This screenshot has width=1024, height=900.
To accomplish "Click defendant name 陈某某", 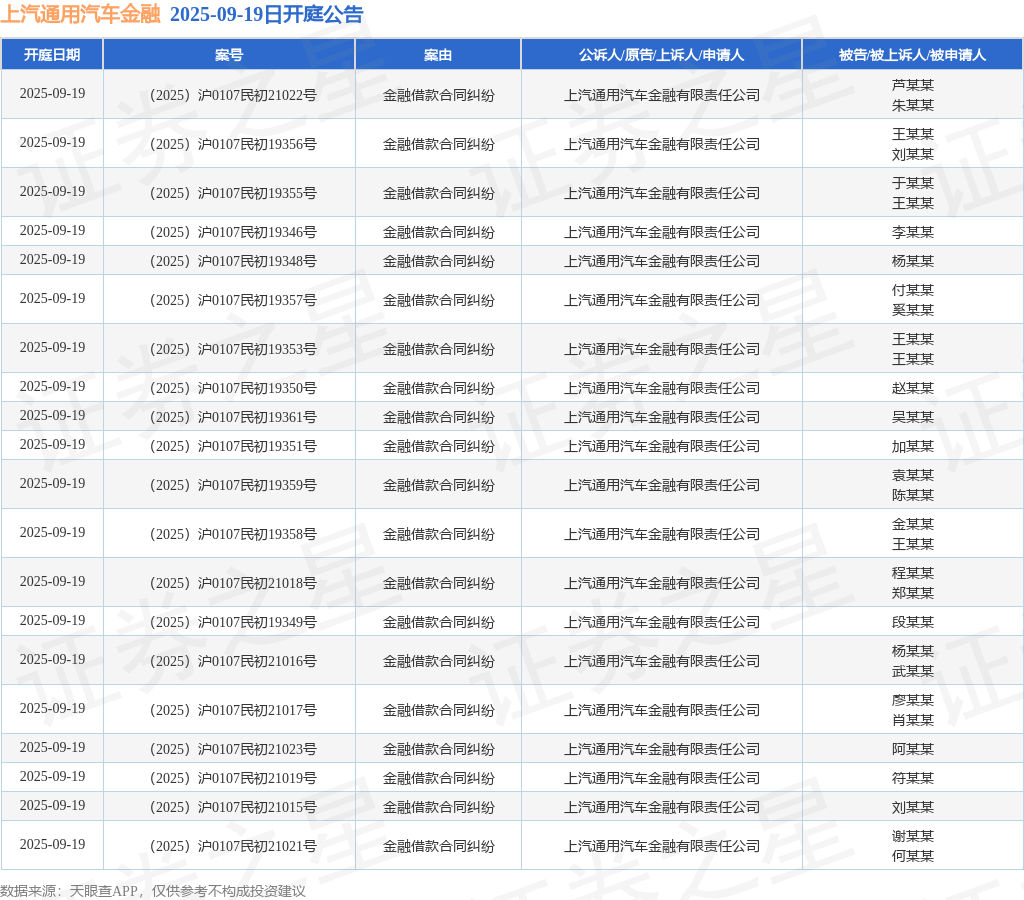I will click(x=912, y=496).
